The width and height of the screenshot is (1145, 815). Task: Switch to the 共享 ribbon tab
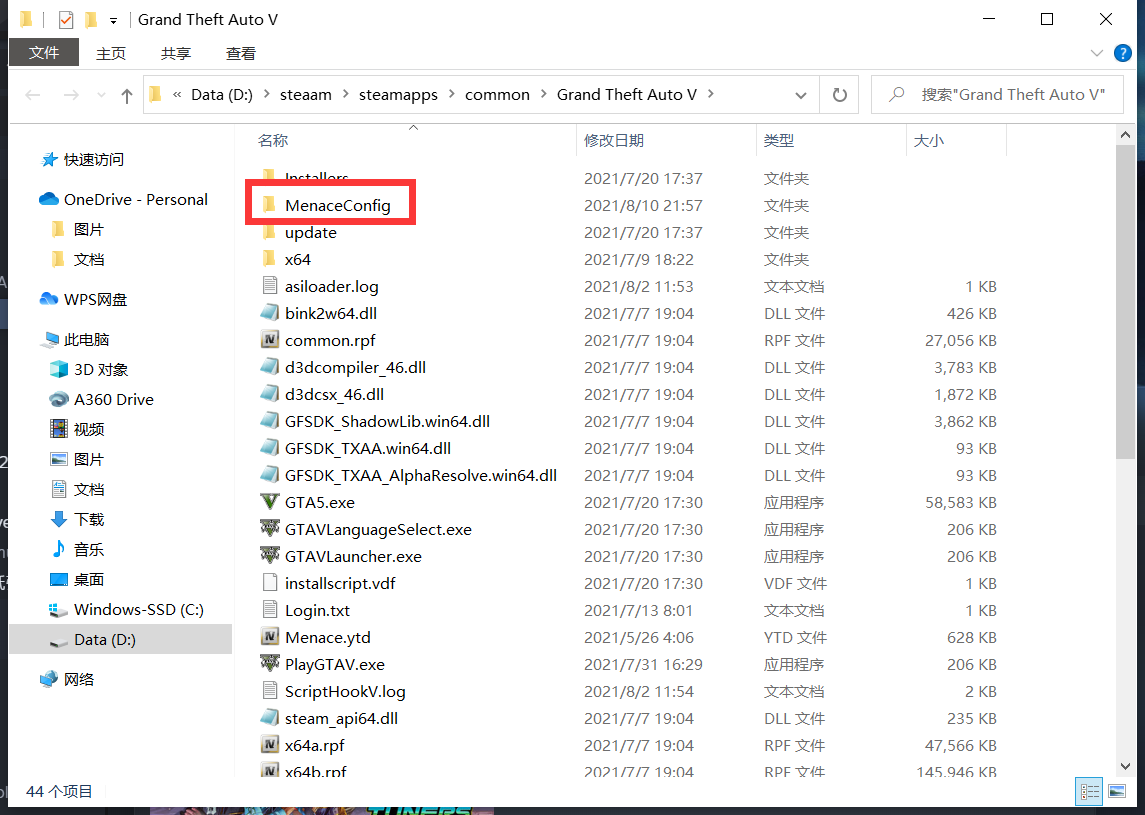click(x=176, y=53)
